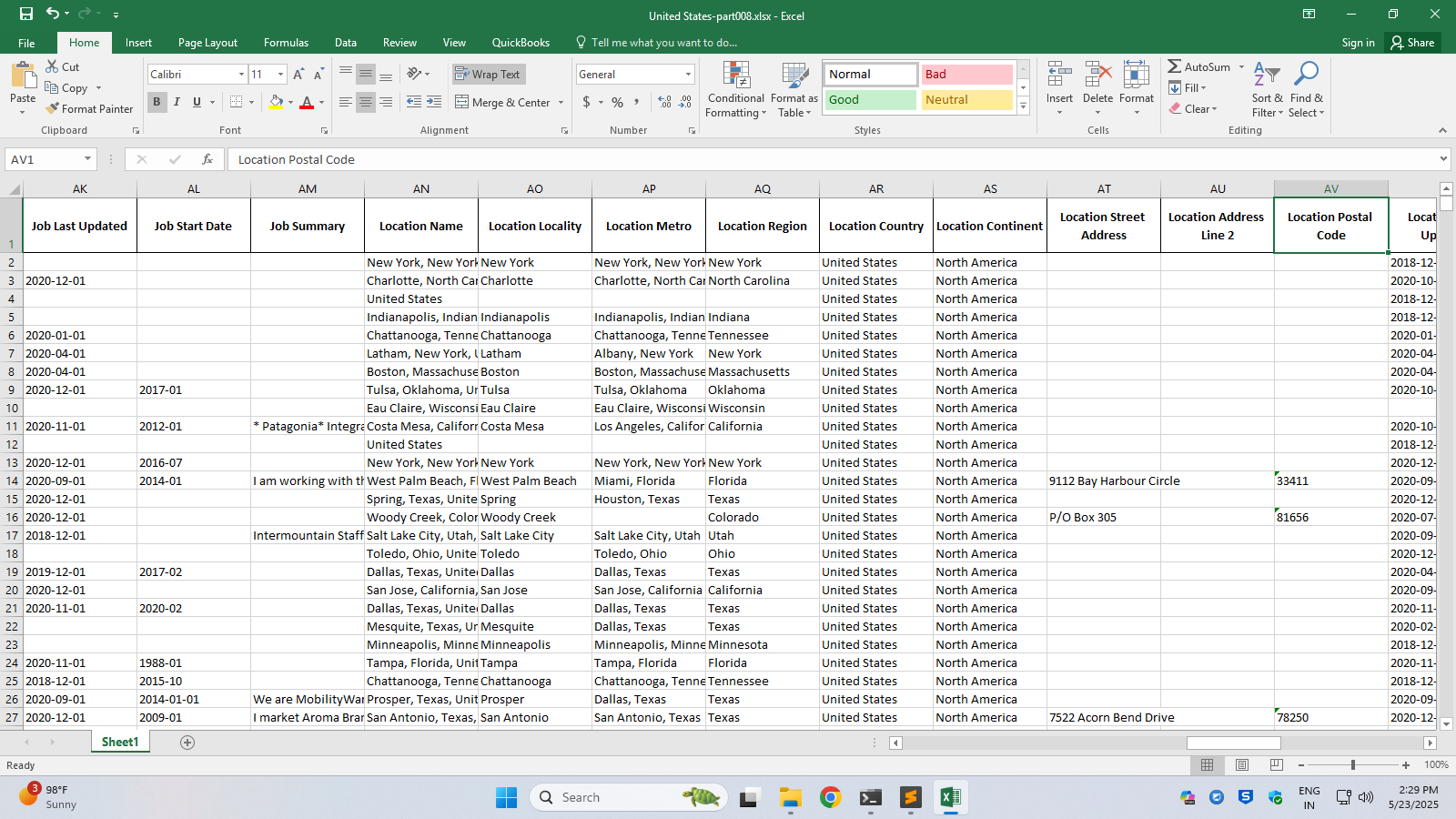Screen dimensions: 1456x819
Task: Collapse the ribbon with the chevron
Action: (1442, 130)
